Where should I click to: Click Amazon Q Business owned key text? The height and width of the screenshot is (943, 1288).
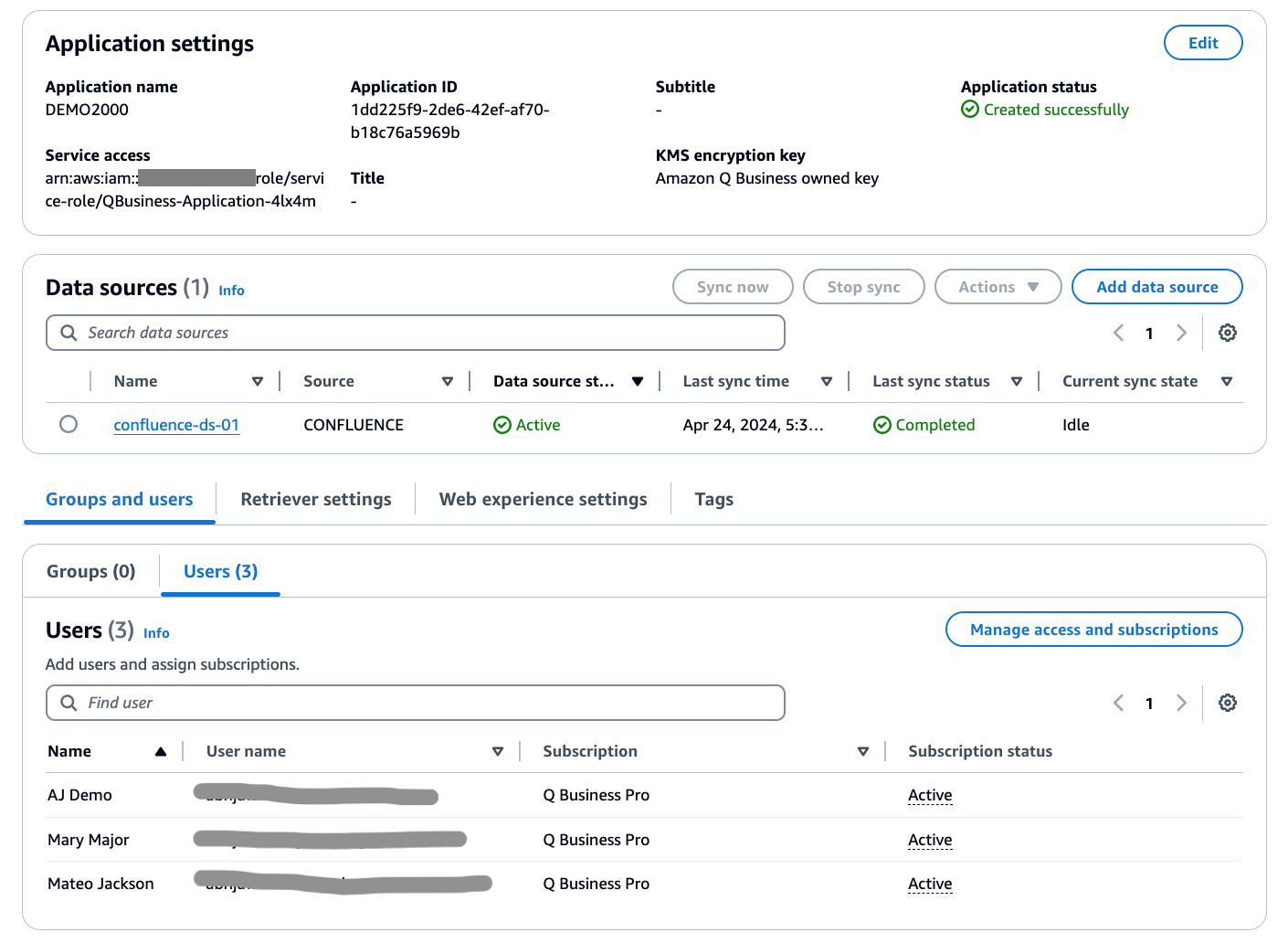coord(767,178)
